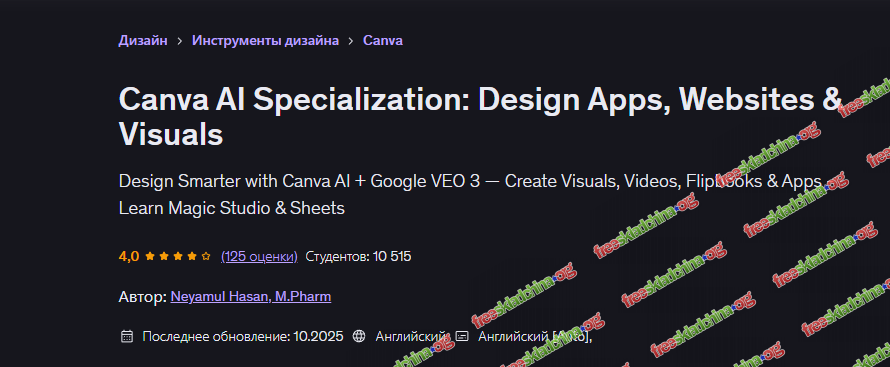Open the Canva breadcrumb link
Viewport: 890px width, 367px height.
pos(383,40)
